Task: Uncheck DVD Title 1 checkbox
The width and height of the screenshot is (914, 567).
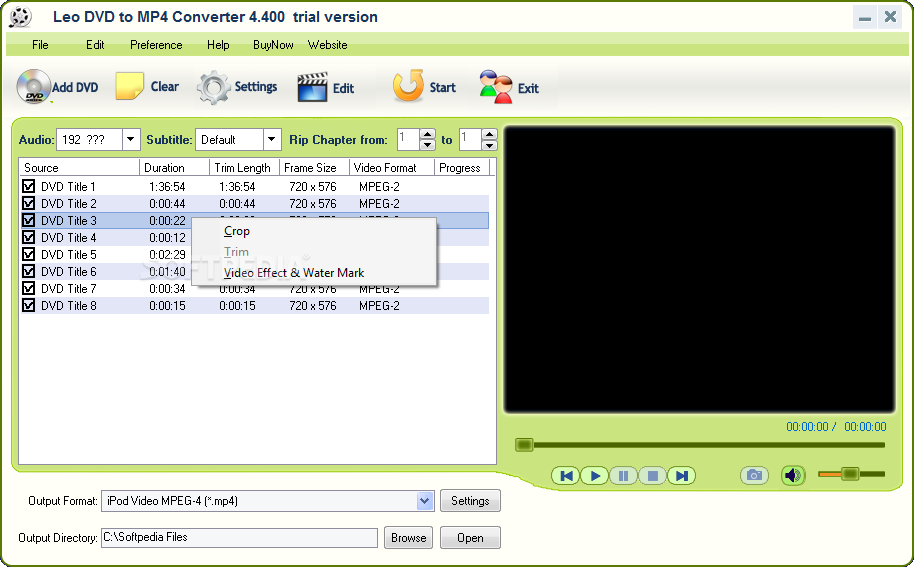Action: coord(28,186)
